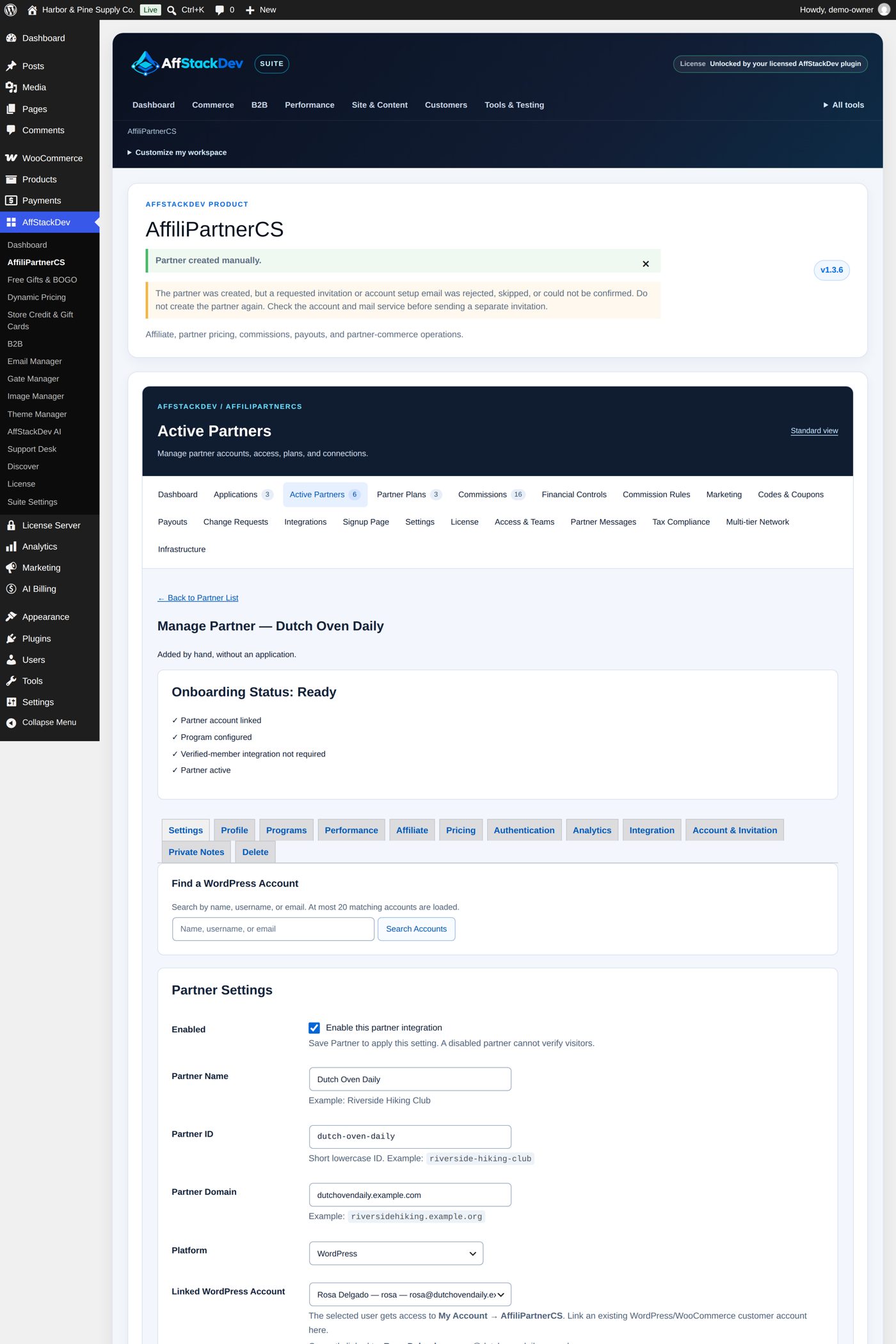
Task: Click the Search Accounts button
Action: [417, 929]
